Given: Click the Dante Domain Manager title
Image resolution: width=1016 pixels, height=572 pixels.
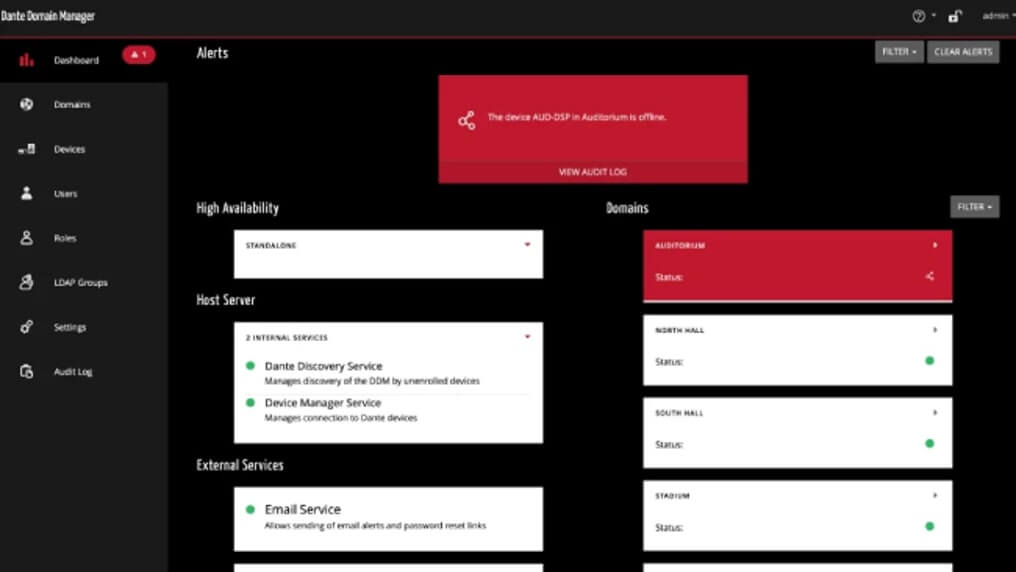Looking at the screenshot, I should [x=48, y=16].
